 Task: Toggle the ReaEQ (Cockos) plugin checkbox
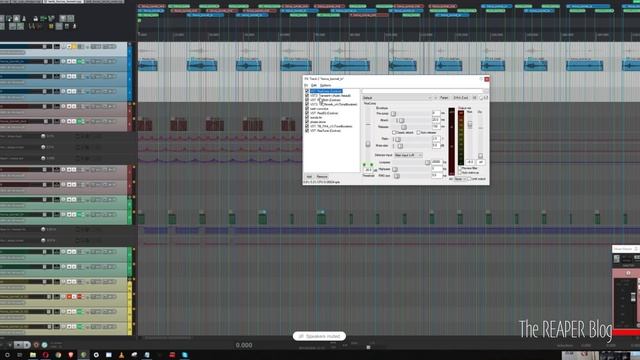(x=307, y=113)
